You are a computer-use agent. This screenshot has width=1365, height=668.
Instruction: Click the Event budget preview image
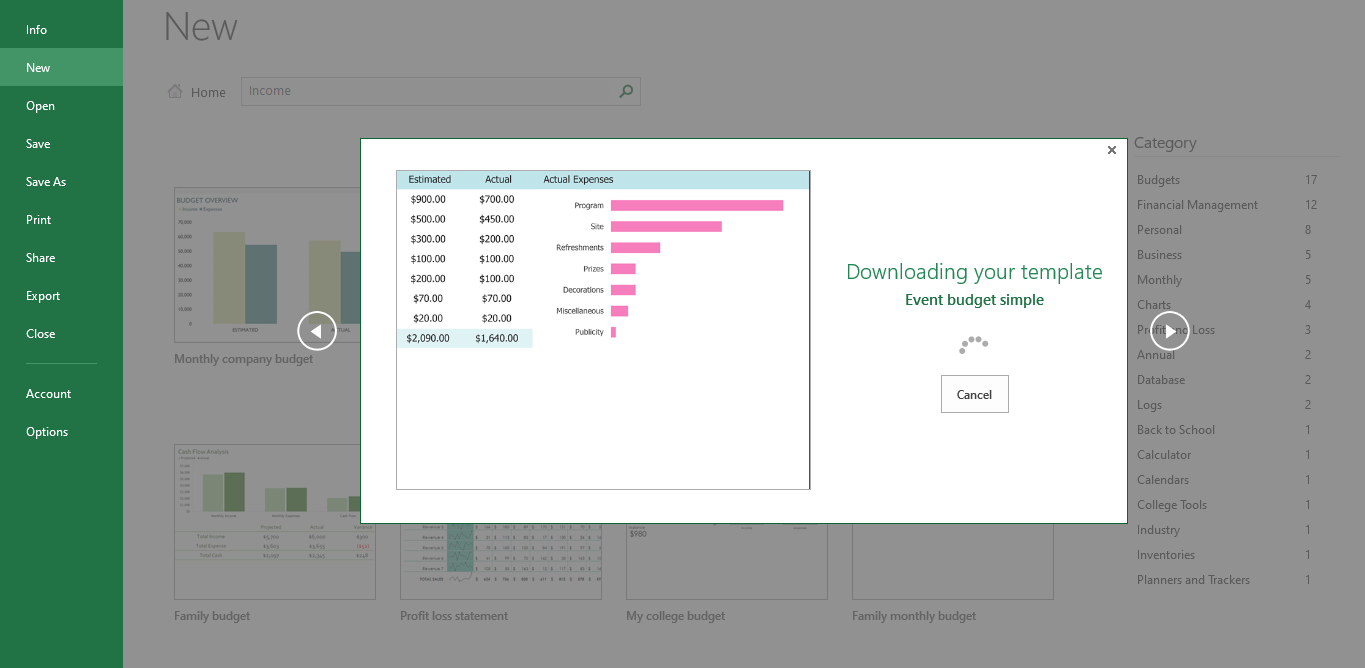coord(603,330)
